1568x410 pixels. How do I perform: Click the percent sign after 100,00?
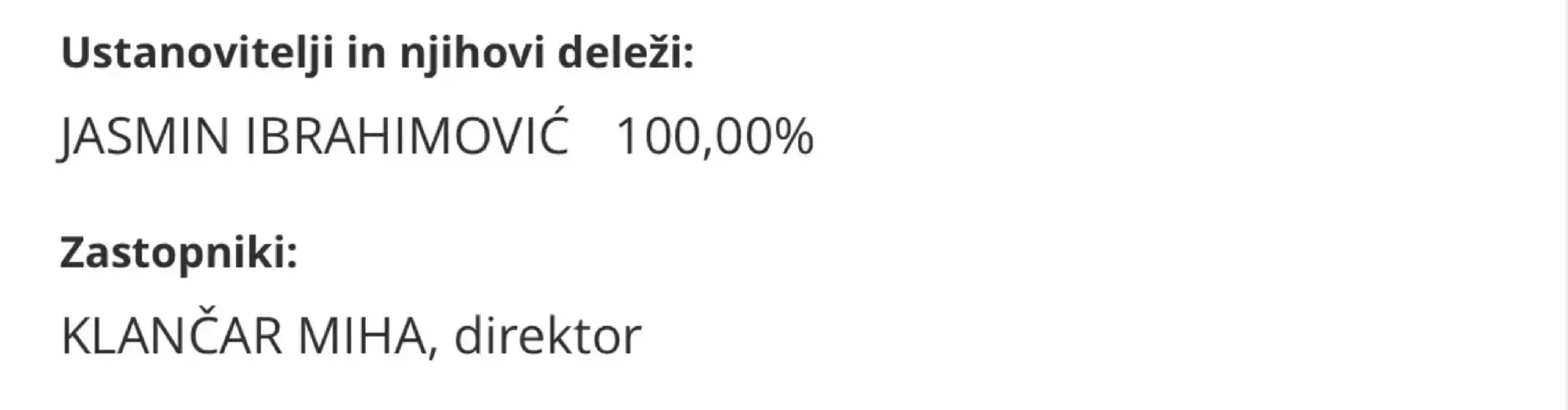coord(793,136)
